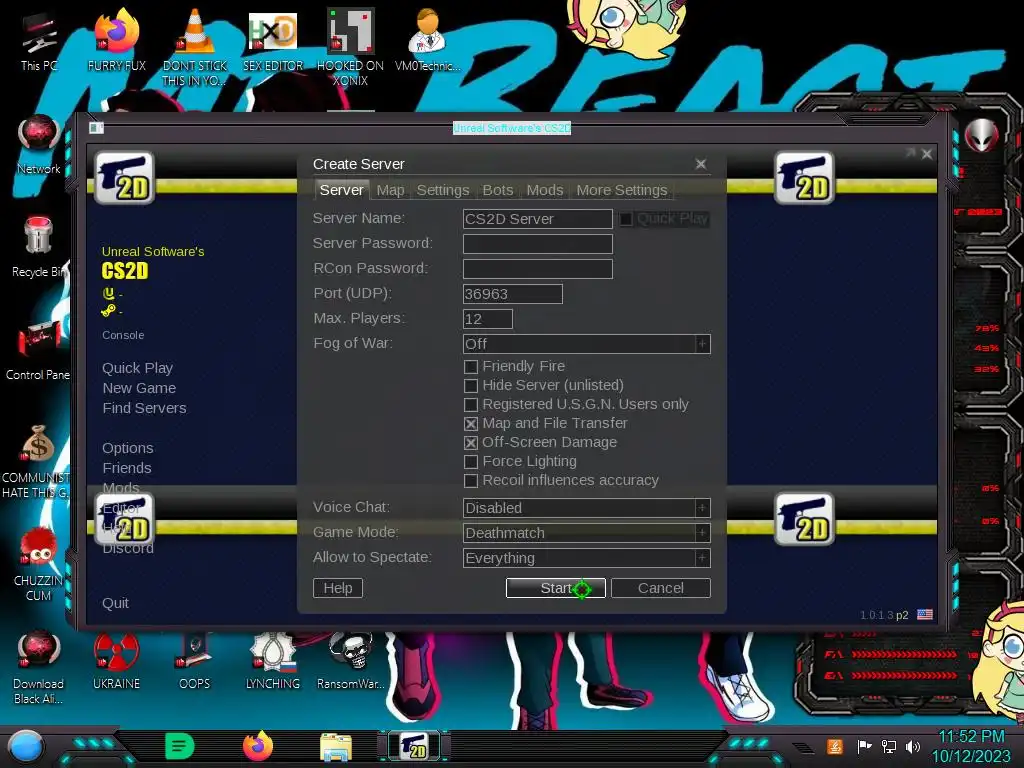Launch Firefox from the taskbar
1024x768 pixels.
point(258,746)
